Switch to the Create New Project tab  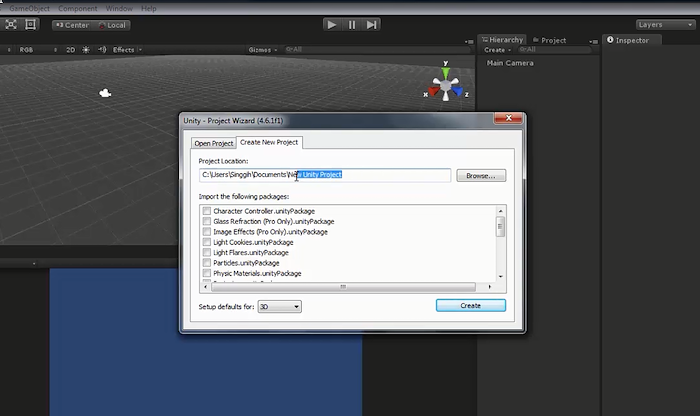pos(269,142)
